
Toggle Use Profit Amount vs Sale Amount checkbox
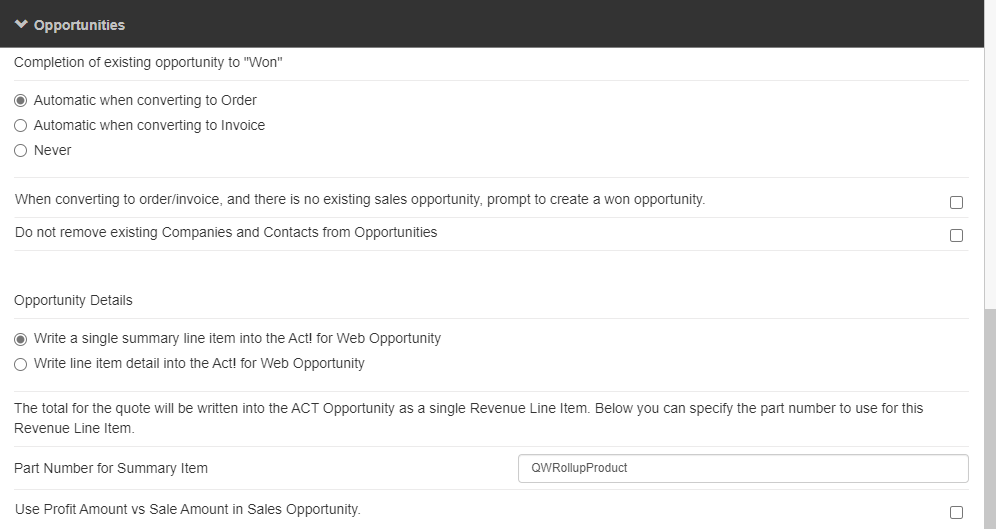956,512
